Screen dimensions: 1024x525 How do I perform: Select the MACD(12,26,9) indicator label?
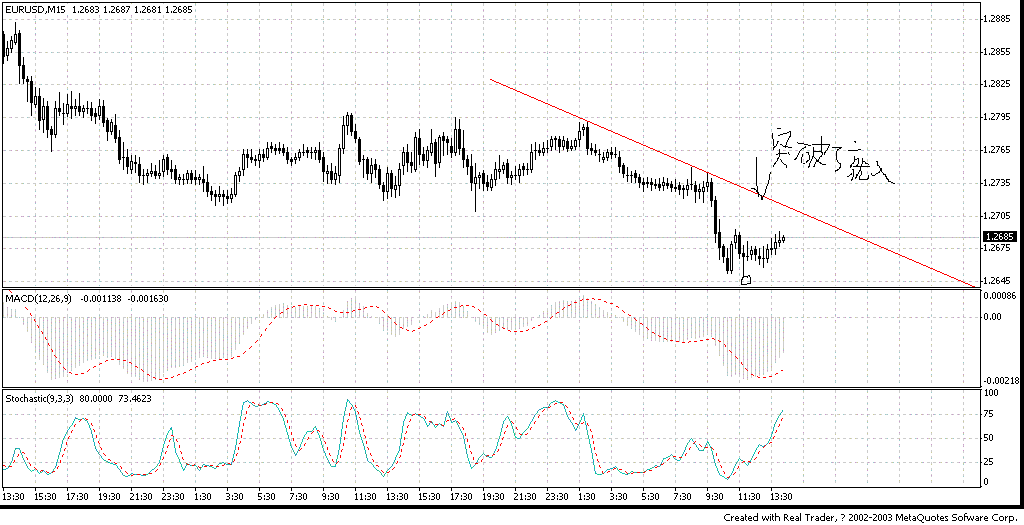tap(39, 298)
